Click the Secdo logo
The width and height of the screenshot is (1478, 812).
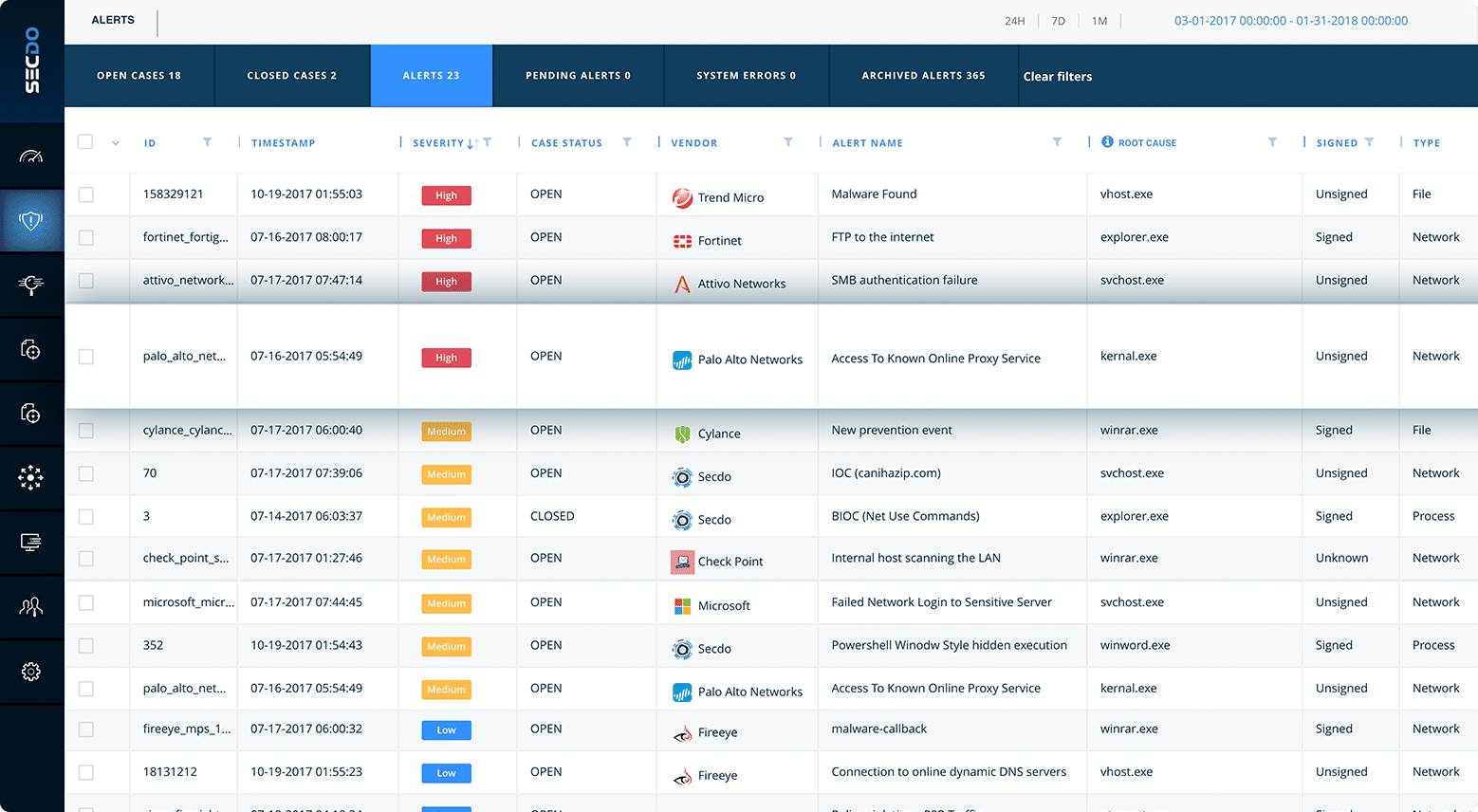[32, 61]
